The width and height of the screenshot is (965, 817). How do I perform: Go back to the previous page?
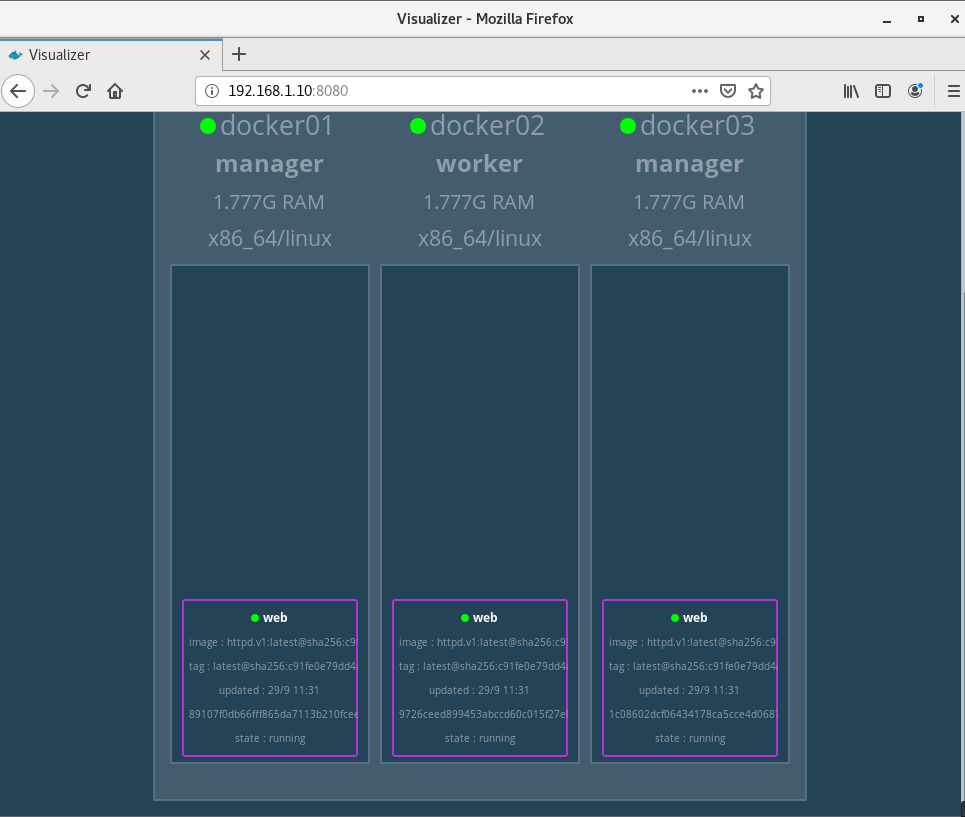(x=18, y=91)
